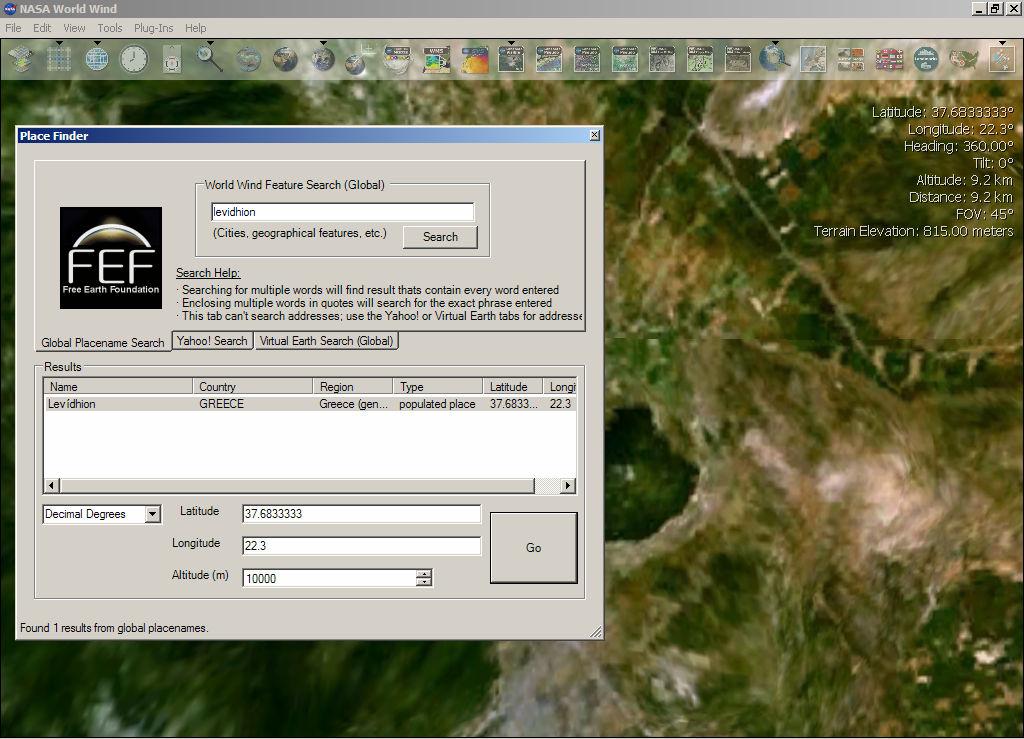Toggle the round Landmarks icon
The height and width of the screenshot is (739, 1024).
point(926,60)
